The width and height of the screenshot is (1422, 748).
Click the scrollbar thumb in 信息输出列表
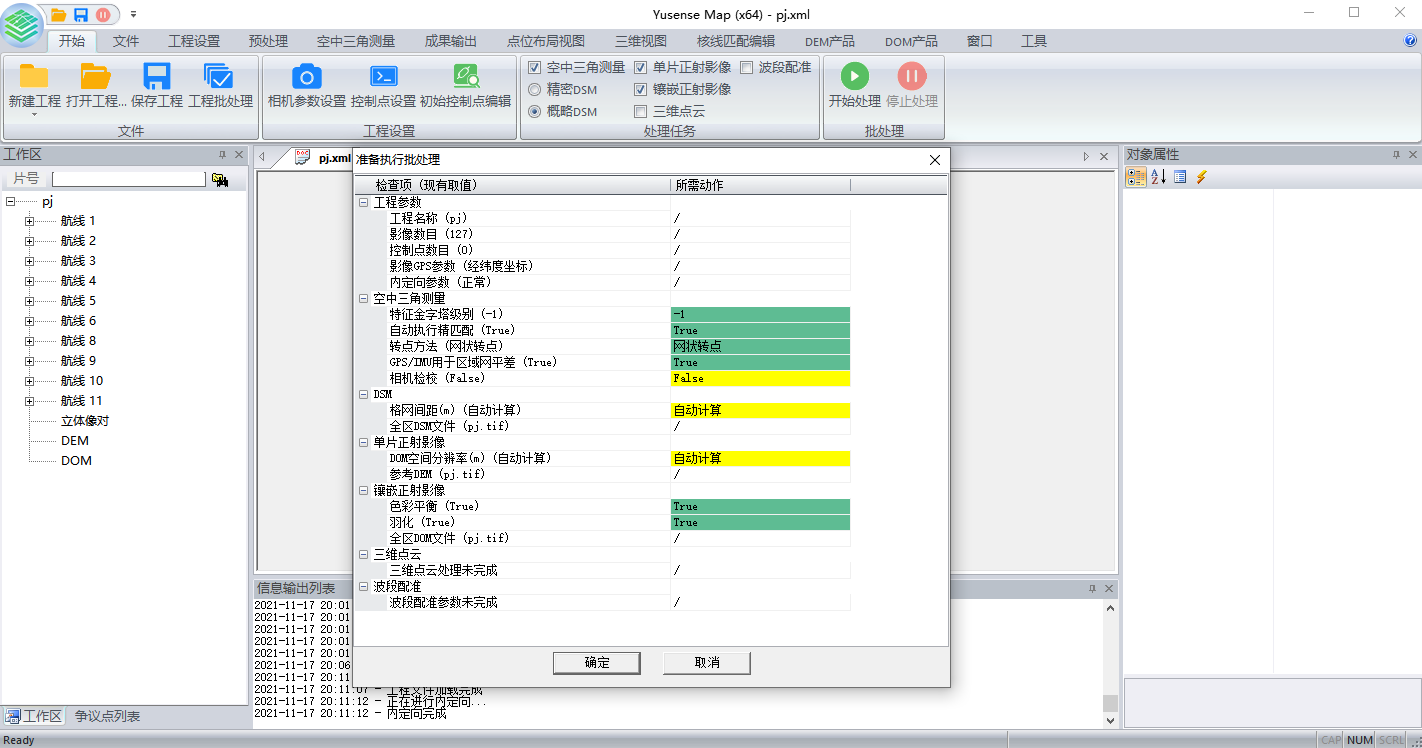click(x=1109, y=704)
